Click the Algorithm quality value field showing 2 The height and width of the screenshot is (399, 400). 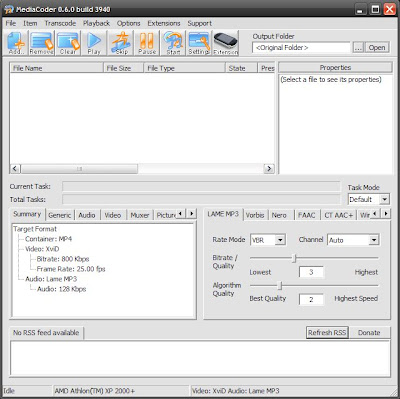pos(311,299)
